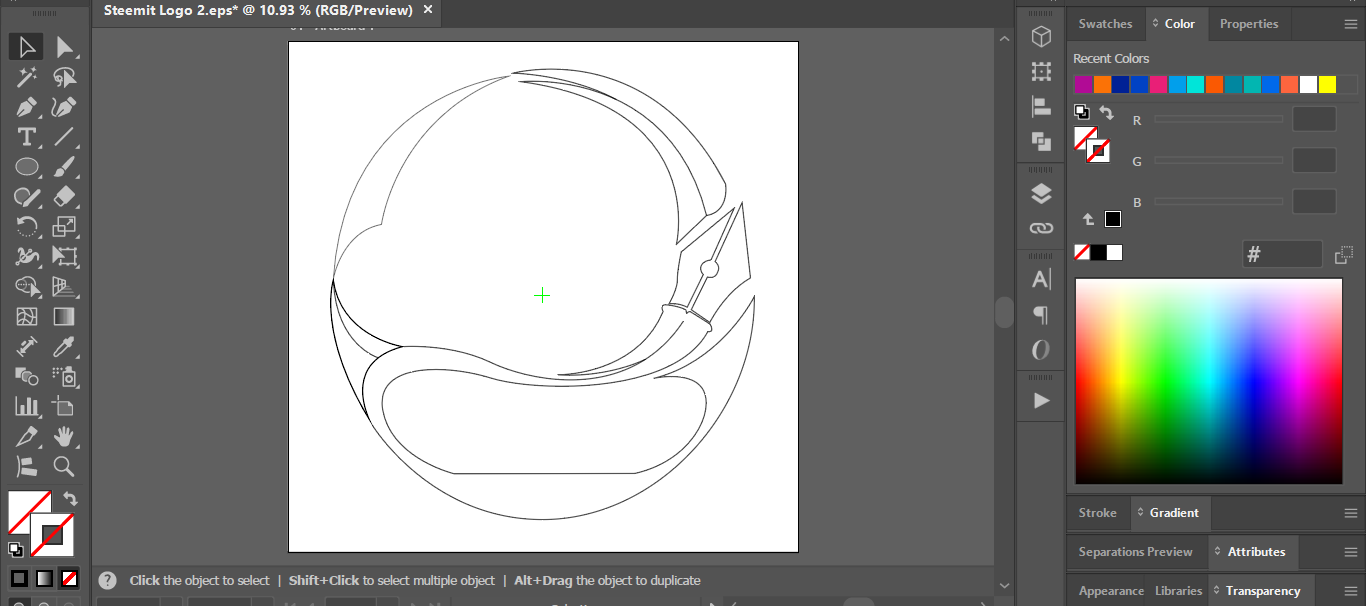Swap fill and stroke in Color panel

coord(1106,113)
